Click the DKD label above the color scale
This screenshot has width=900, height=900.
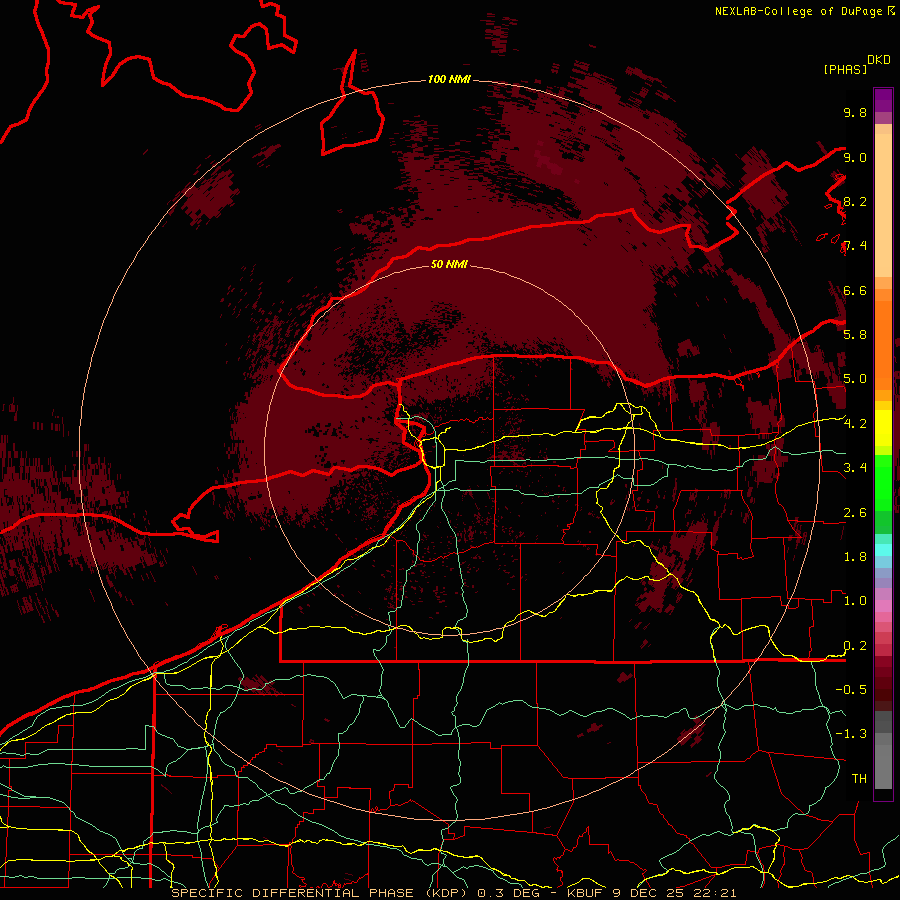pos(878,60)
